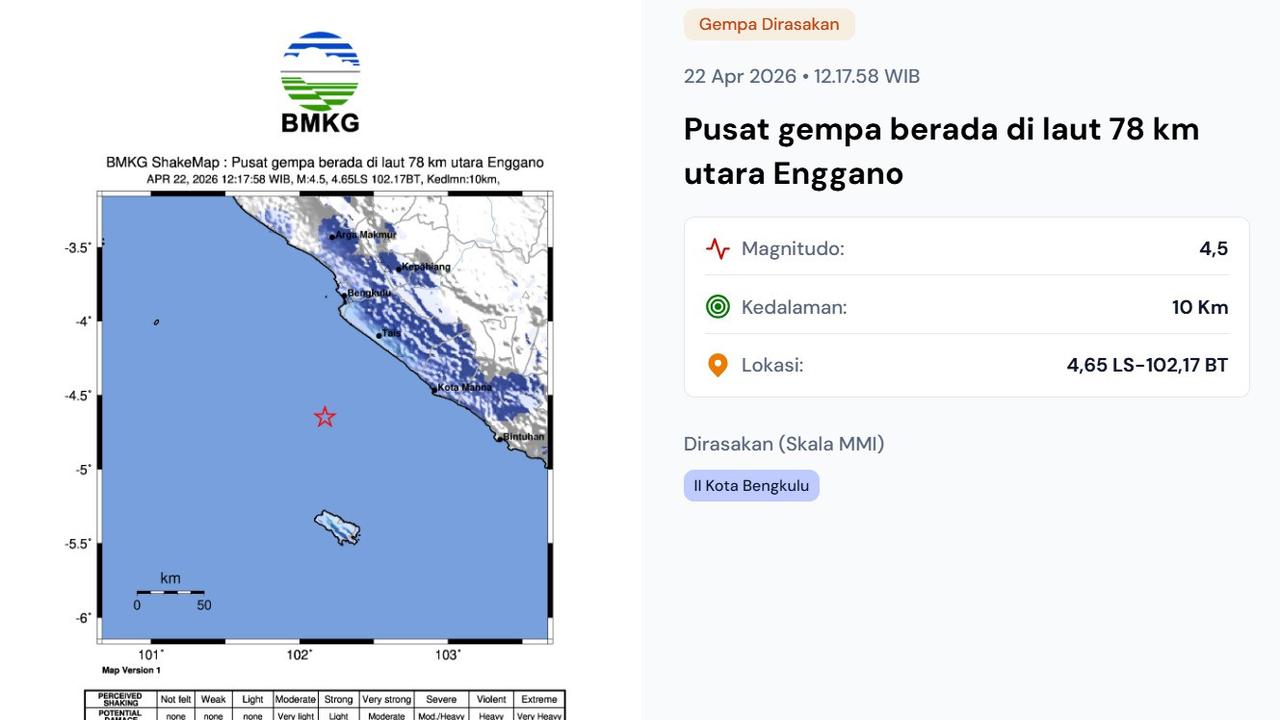Image resolution: width=1280 pixels, height=720 pixels.
Task: Click the II Kota Bengkulu MMI chip
Action: (x=751, y=485)
